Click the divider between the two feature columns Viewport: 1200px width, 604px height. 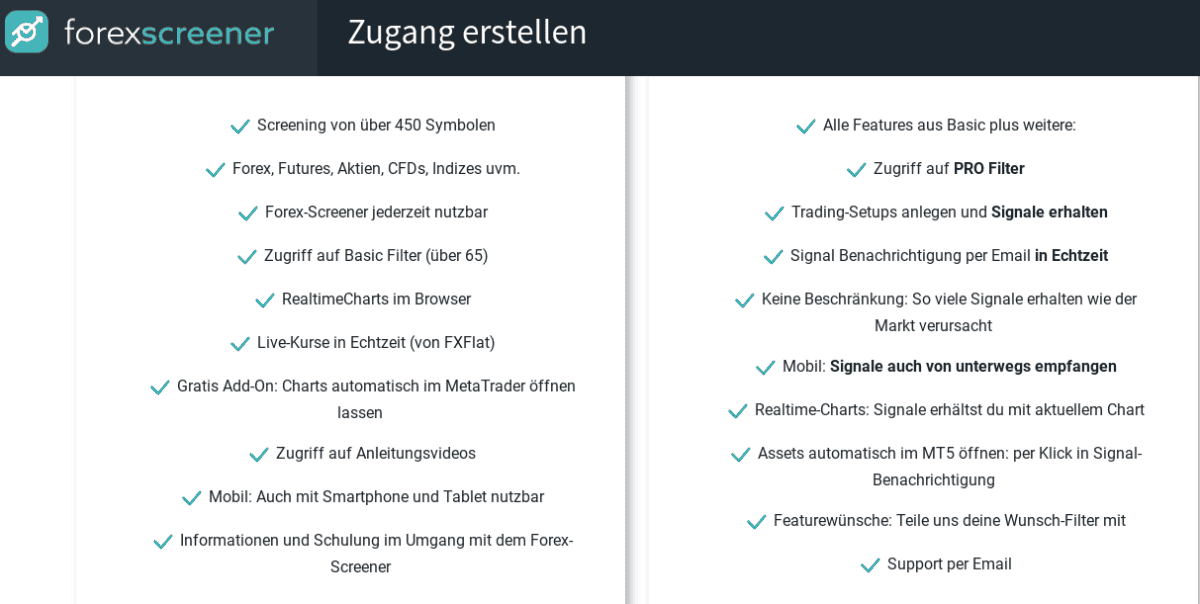point(633,340)
